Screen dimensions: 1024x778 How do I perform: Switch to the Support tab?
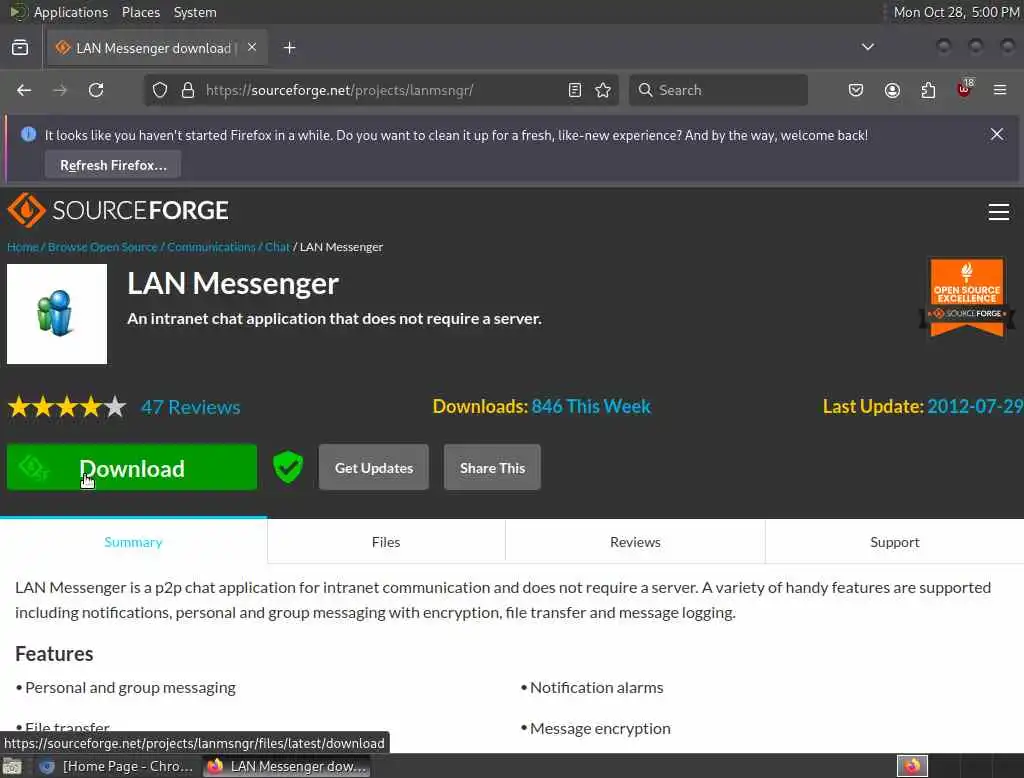895,542
